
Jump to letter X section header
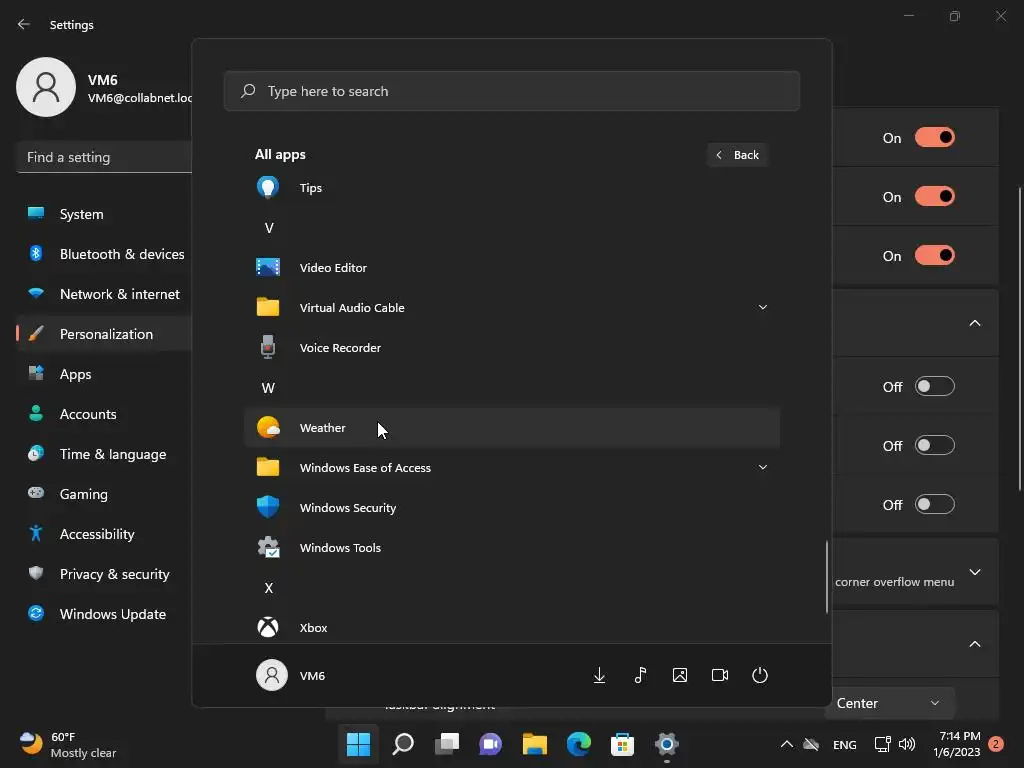click(268, 588)
